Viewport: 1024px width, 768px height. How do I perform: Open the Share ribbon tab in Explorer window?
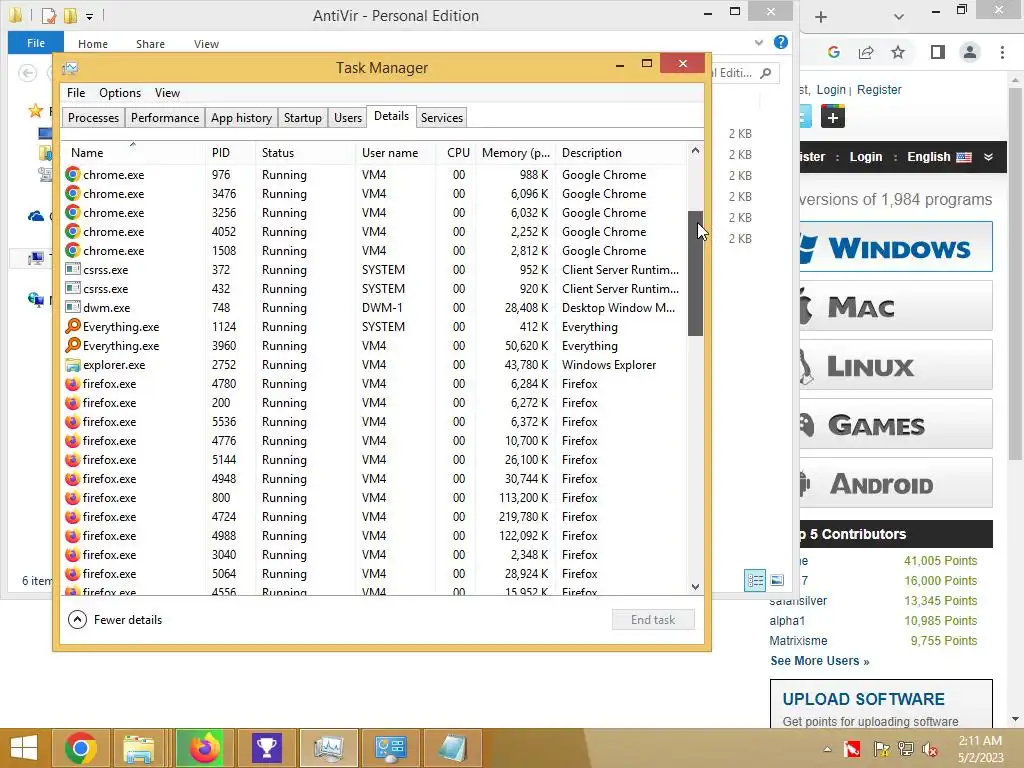150,44
